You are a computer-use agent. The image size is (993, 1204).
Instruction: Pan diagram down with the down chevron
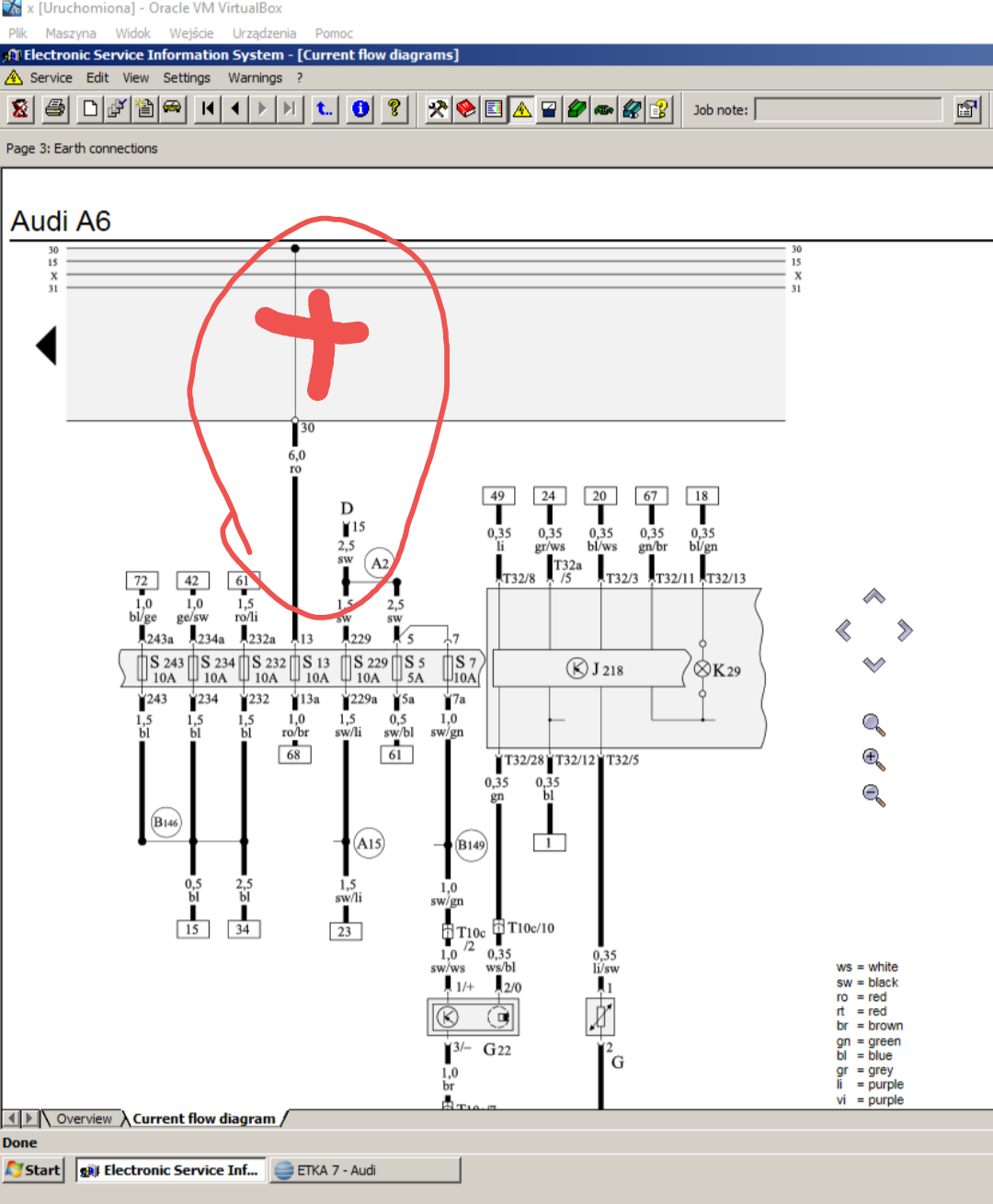click(x=874, y=664)
